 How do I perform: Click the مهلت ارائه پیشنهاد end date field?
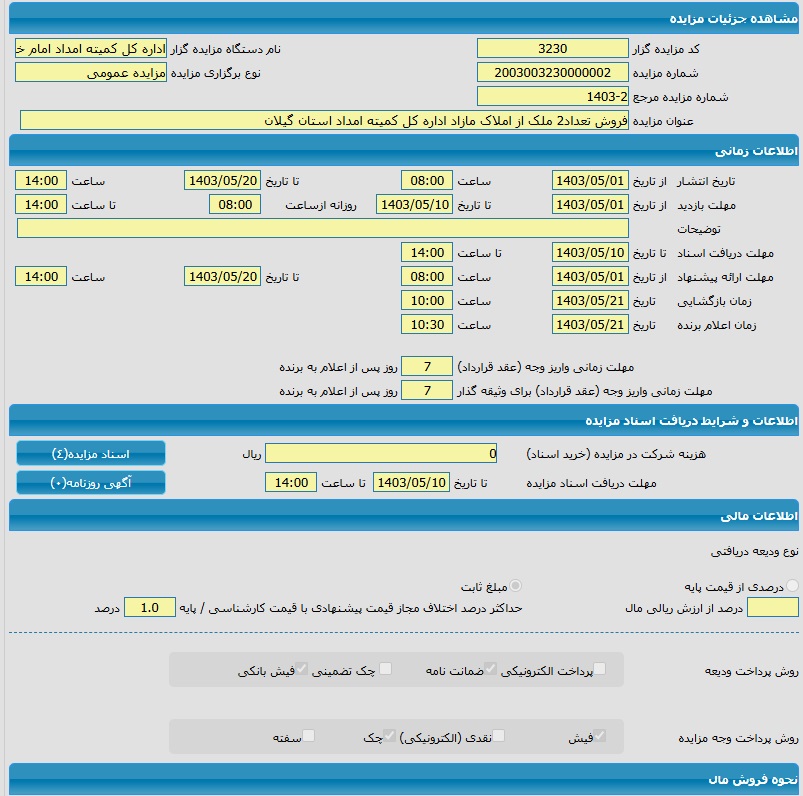[x=223, y=277]
